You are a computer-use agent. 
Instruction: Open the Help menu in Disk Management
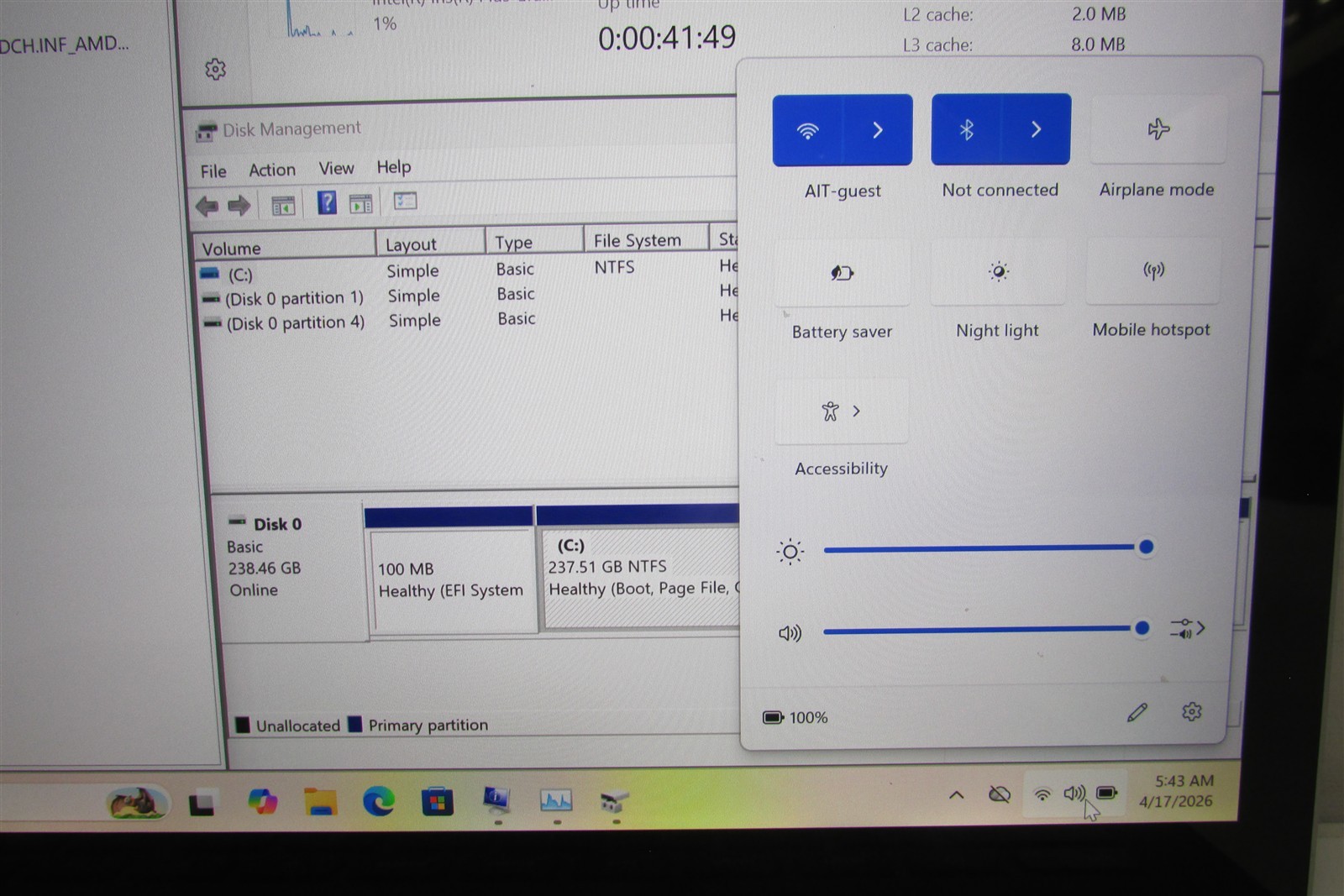tap(393, 167)
